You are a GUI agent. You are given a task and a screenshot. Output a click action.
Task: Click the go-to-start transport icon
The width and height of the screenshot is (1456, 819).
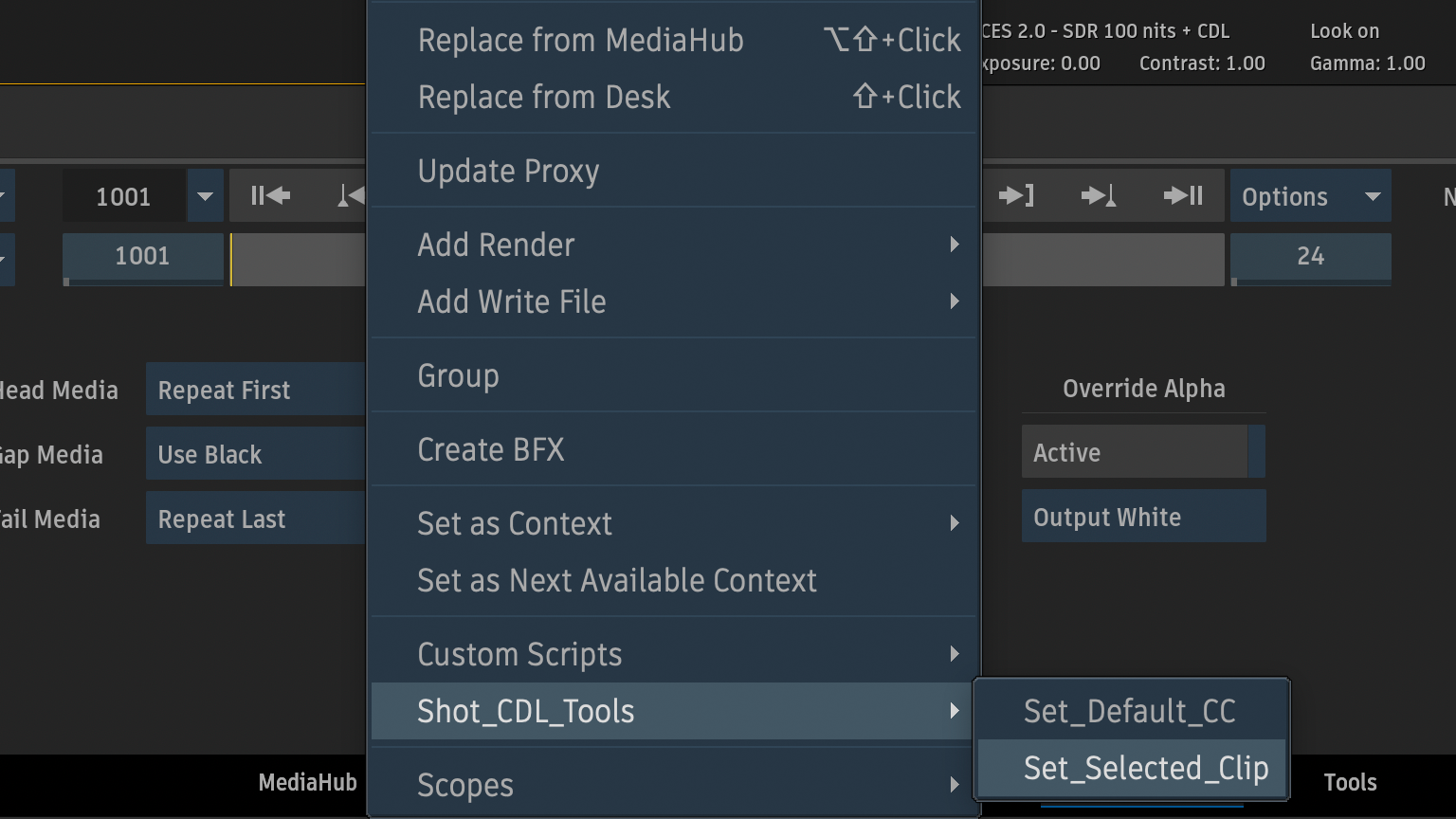pyautogui.click(x=270, y=196)
